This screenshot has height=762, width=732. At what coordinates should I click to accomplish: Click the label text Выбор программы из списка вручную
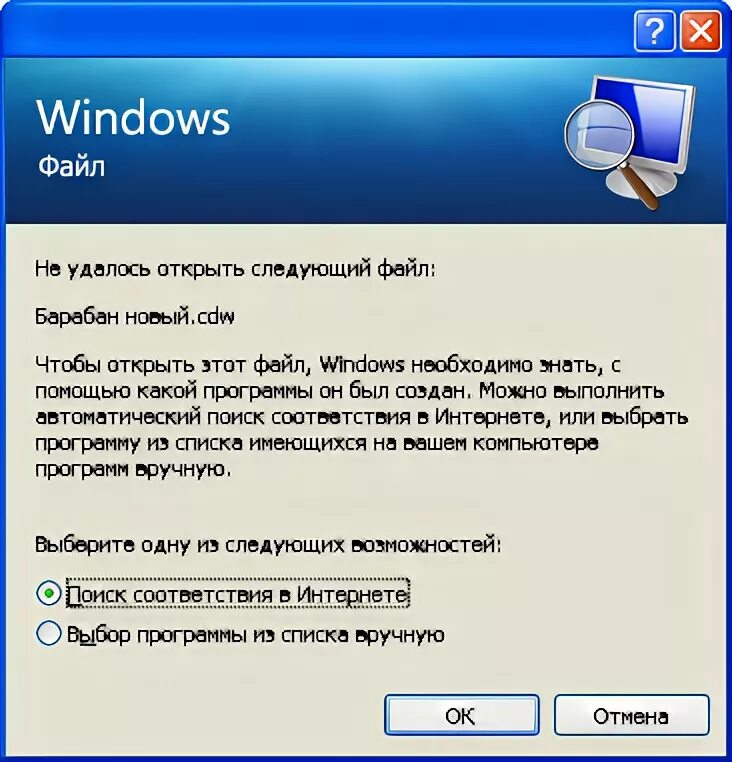pos(256,635)
